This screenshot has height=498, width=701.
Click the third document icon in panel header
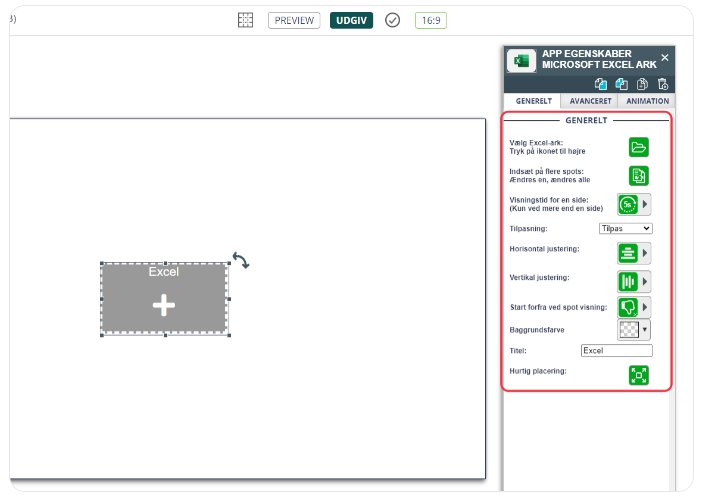click(642, 84)
